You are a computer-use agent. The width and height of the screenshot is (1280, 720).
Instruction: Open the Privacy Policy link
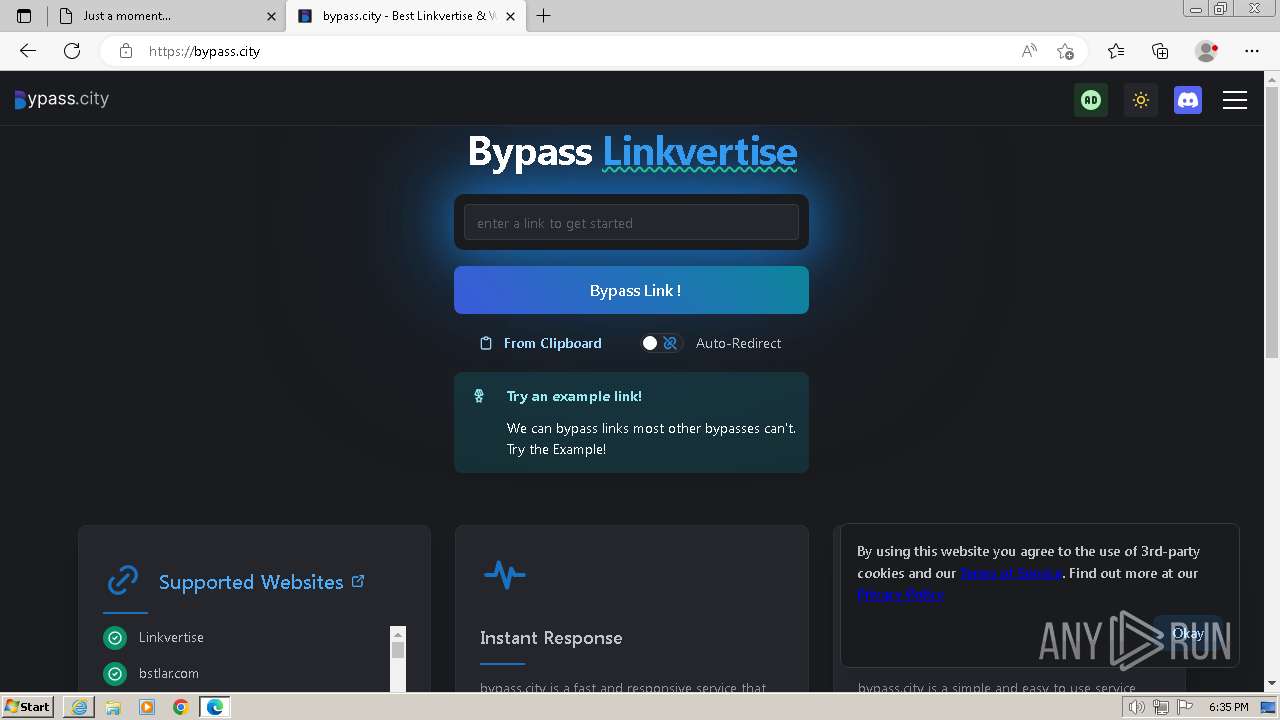coord(900,594)
